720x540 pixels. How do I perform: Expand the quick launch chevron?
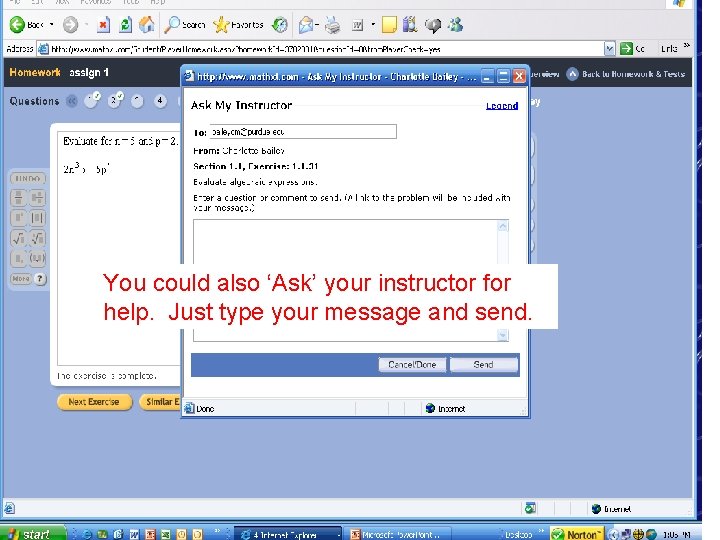(217, 532)
